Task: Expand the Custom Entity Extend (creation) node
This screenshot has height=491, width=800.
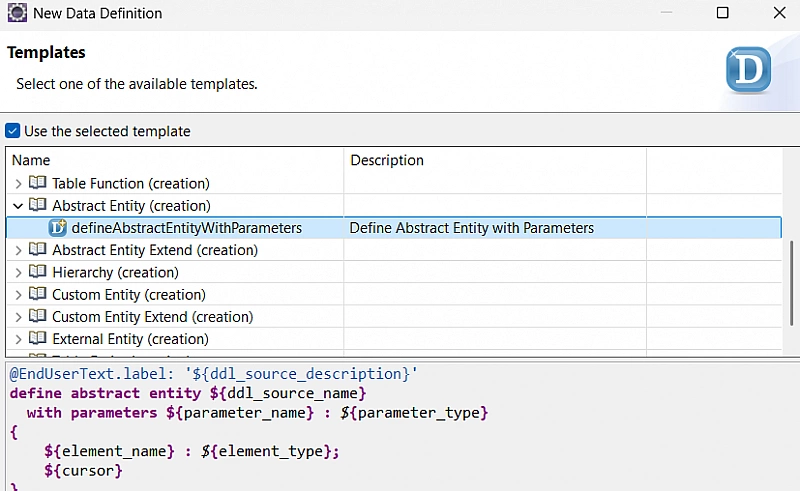Action: coord(18,317)
